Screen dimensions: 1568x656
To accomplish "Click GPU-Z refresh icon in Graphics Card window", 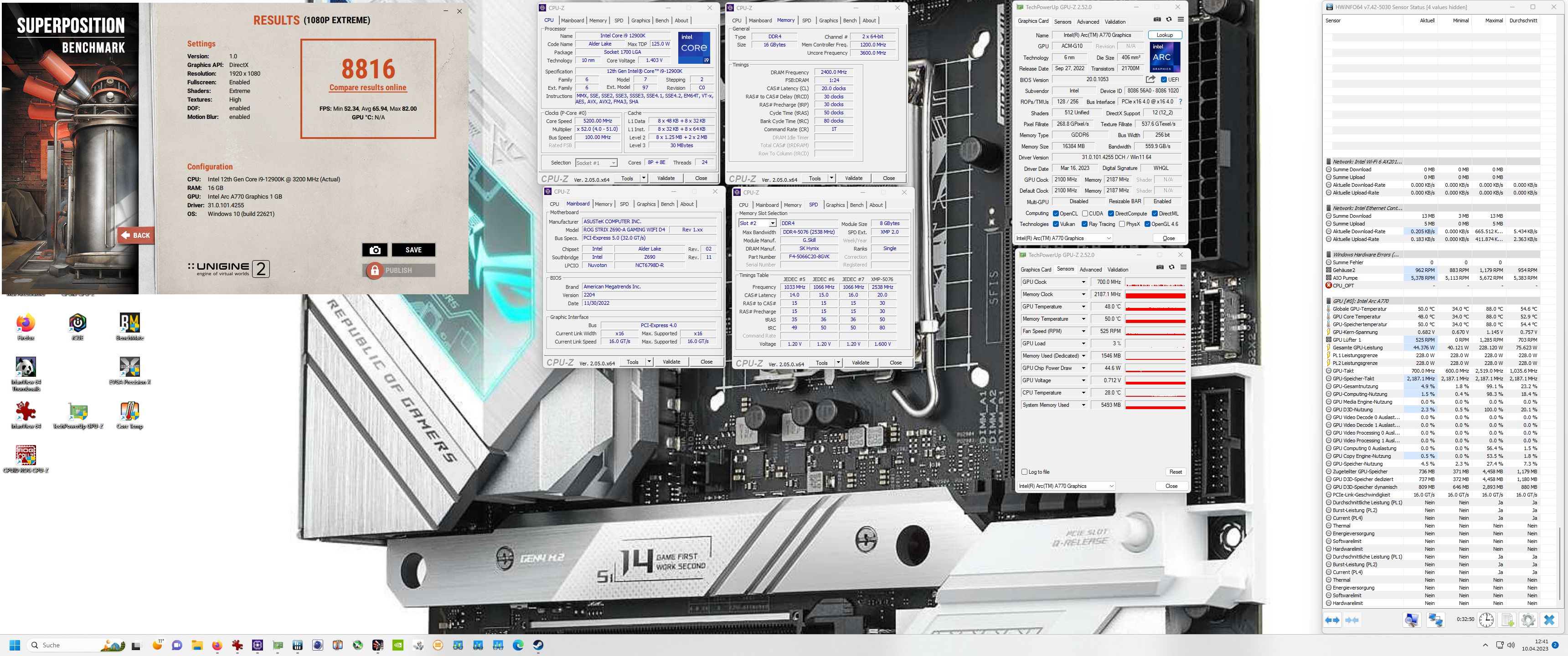I will pyautogui.click(x=1169, y=20).
